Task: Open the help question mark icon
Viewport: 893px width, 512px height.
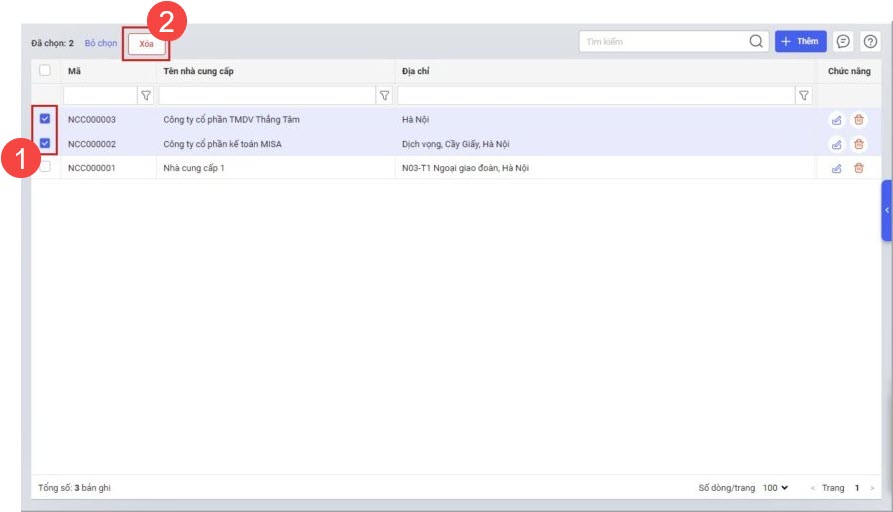Action: click(870, 42)
